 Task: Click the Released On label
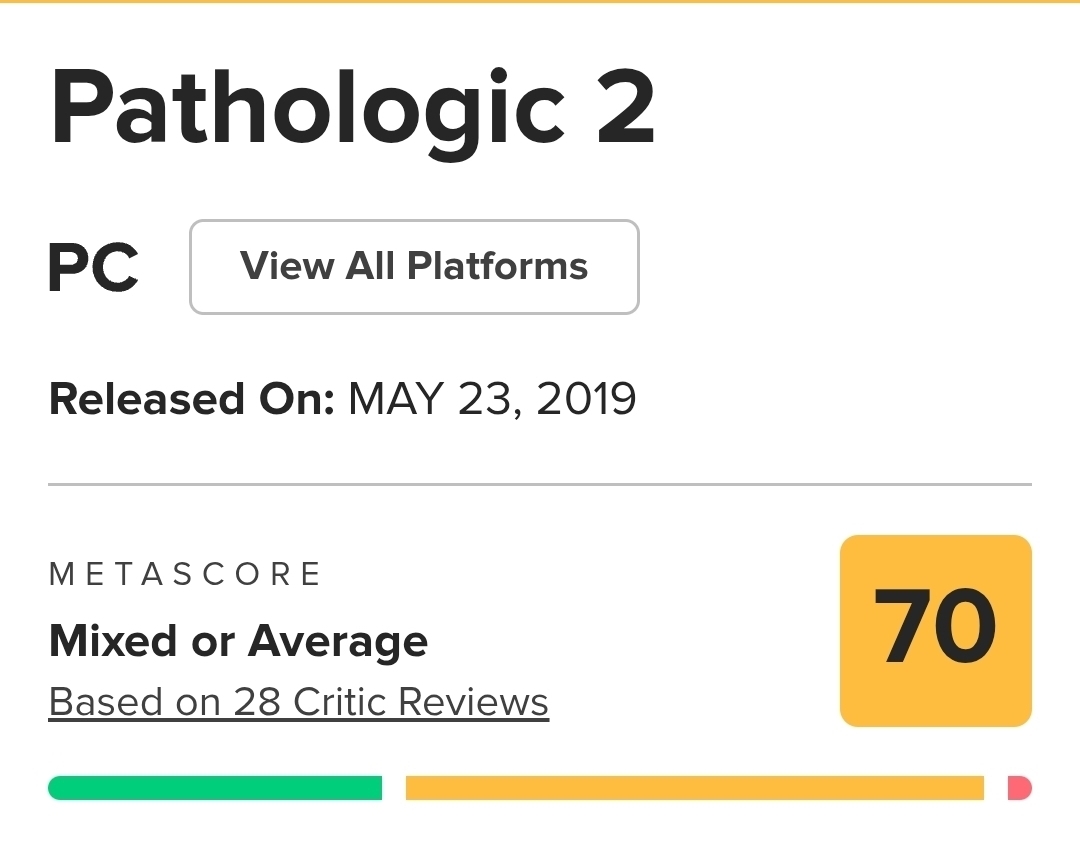coord(190,399)
